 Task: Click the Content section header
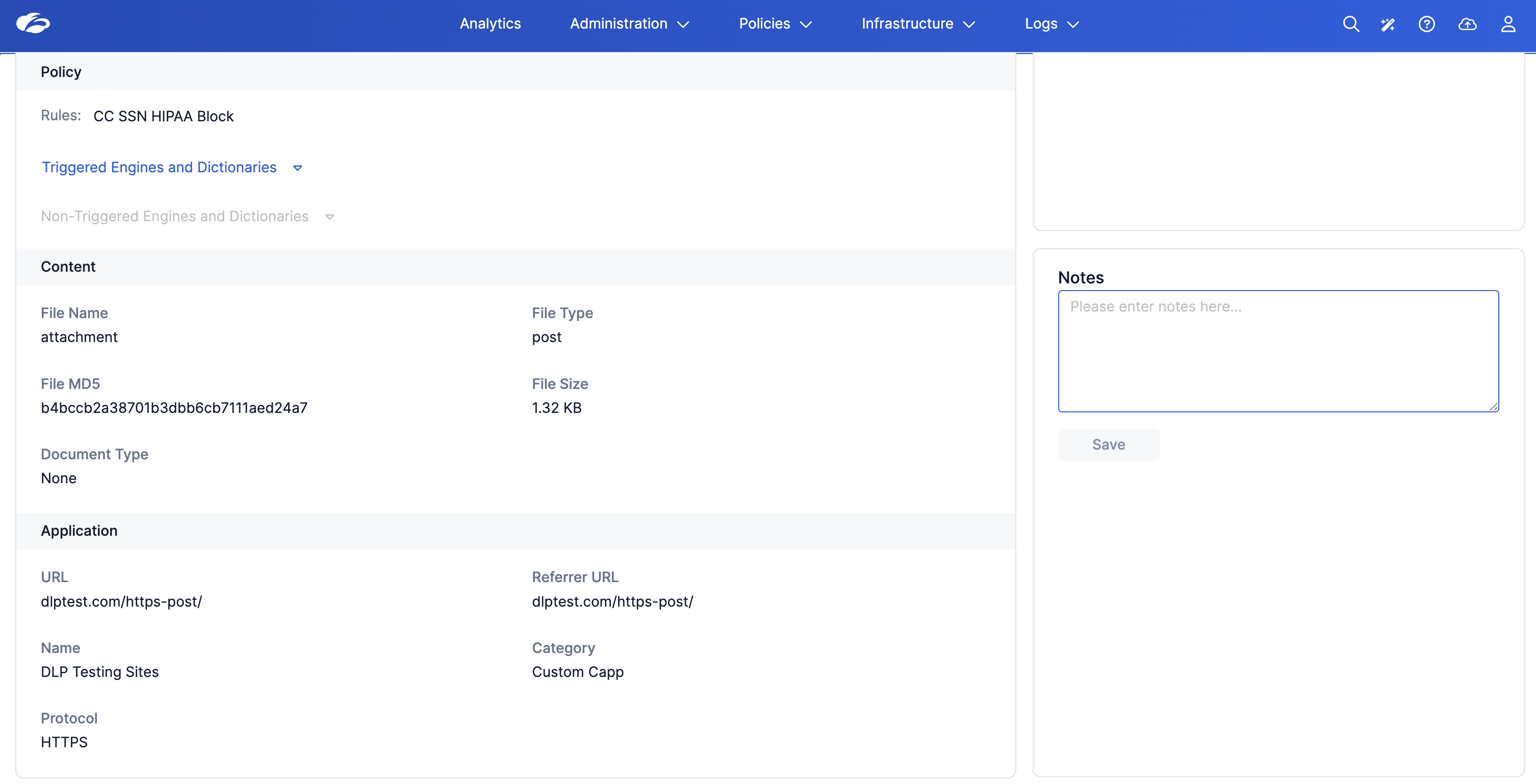coord(516,267)
